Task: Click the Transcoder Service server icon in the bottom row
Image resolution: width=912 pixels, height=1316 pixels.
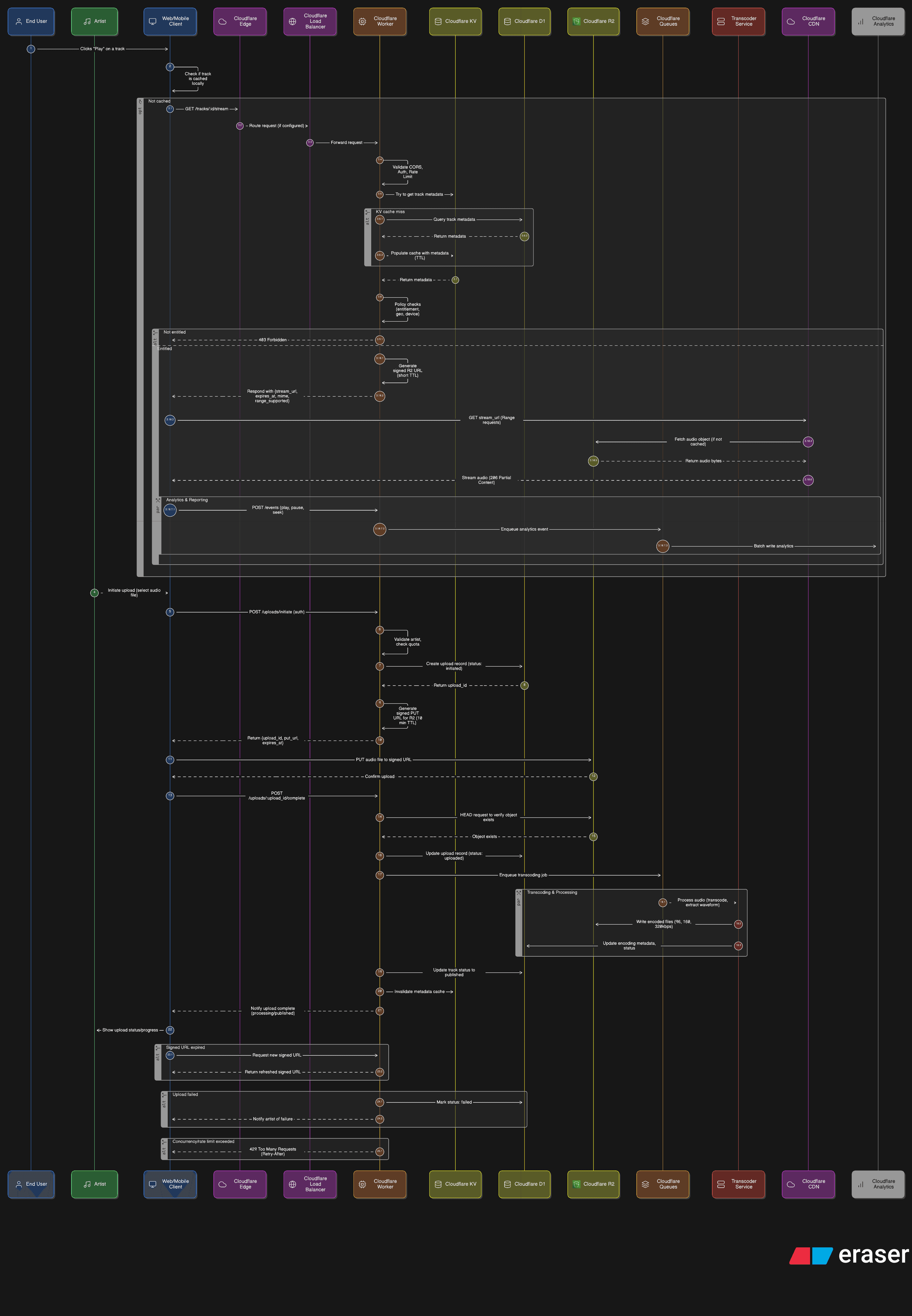Action: coord(721,1184)
